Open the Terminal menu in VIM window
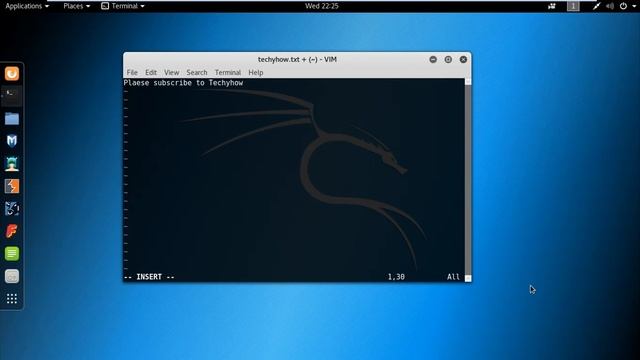The width and height of the screenshot is (640, 360). coord(228,73)
